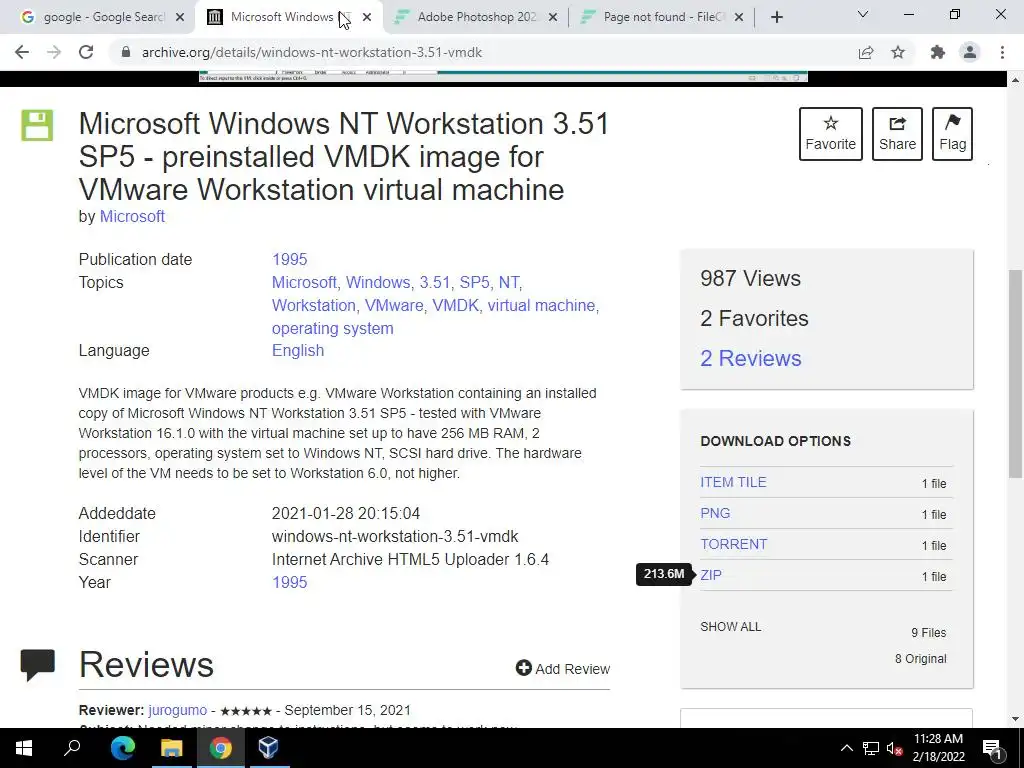Viewport: 1024px width, 768px height.
Task: Click the page vertical scrollbar thumb
Action: (x=1015, y=372)
